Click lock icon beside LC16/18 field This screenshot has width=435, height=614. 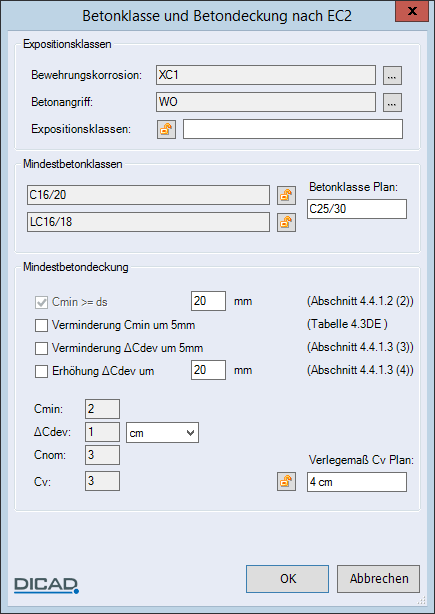[x=286, y=222]
